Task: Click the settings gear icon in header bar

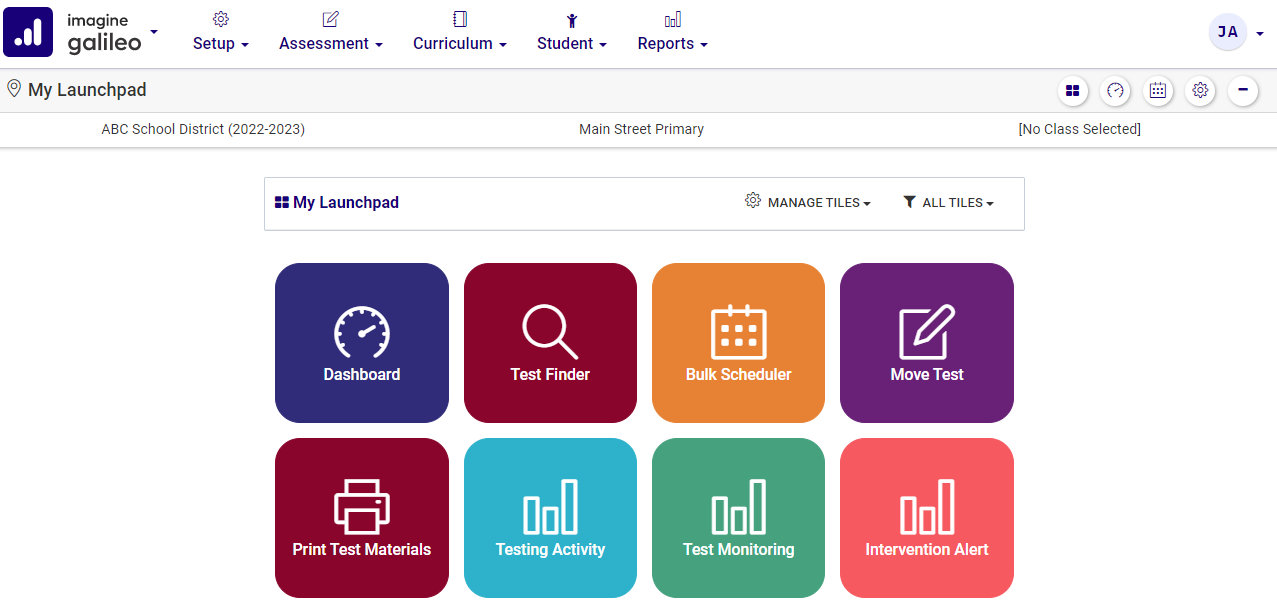Action: (1200, 91)
